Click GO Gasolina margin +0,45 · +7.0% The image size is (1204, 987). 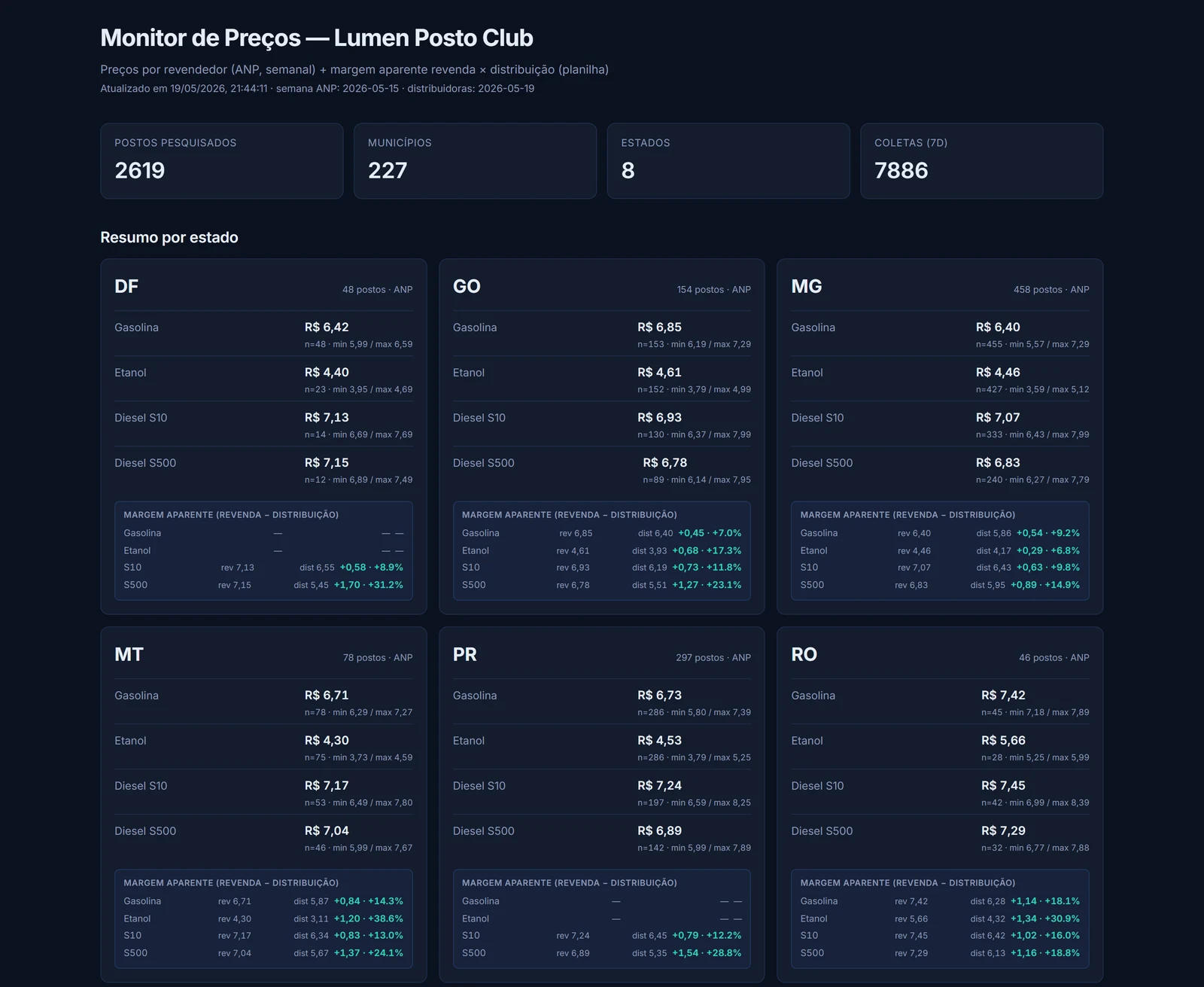[710, 533]
